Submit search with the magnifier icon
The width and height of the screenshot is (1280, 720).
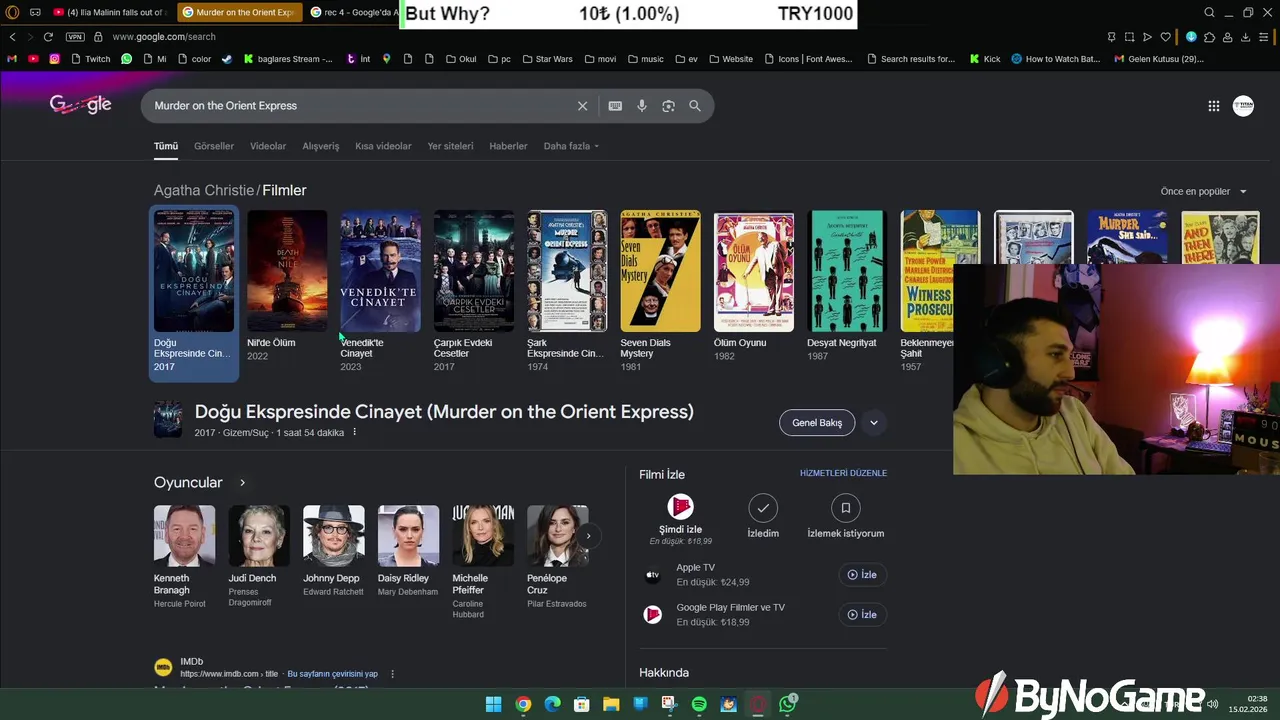pyautogui.click(x=695, y=106)
